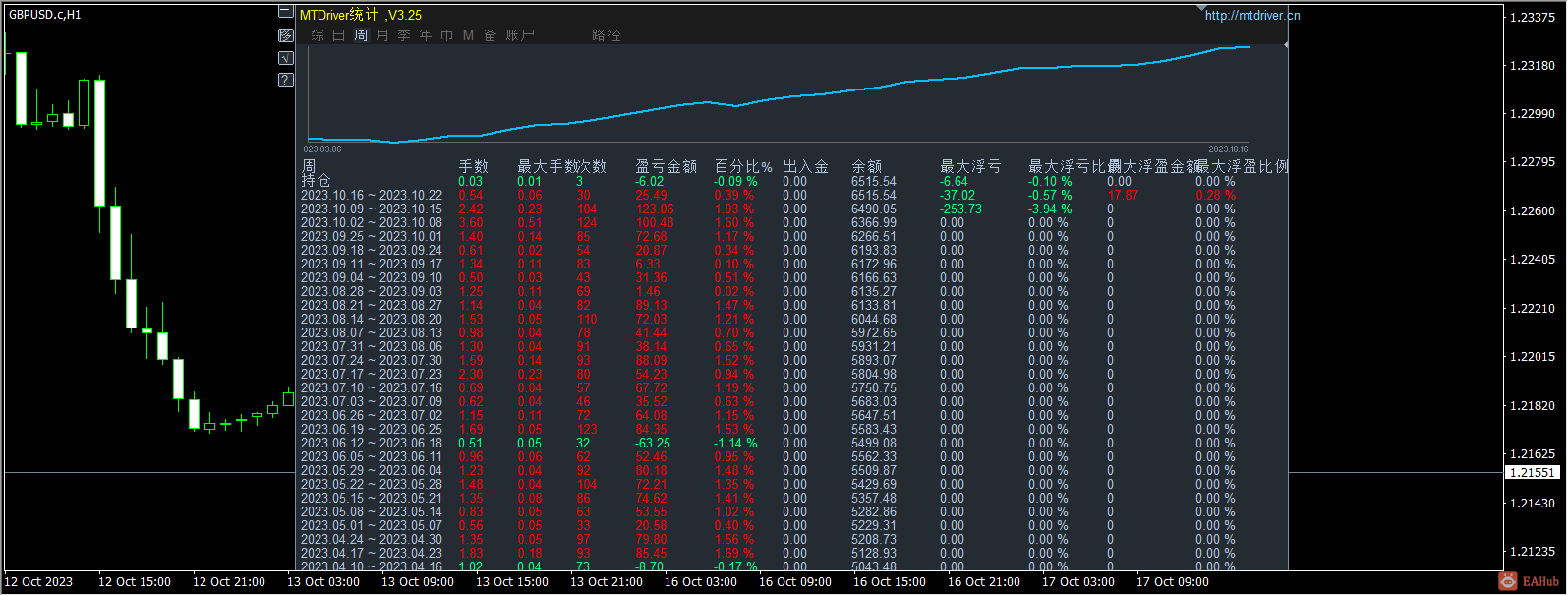This screenshot has width=1568, height=596.
Task: Open the http://mtdriver.cn link
Action: (1252, 15)
